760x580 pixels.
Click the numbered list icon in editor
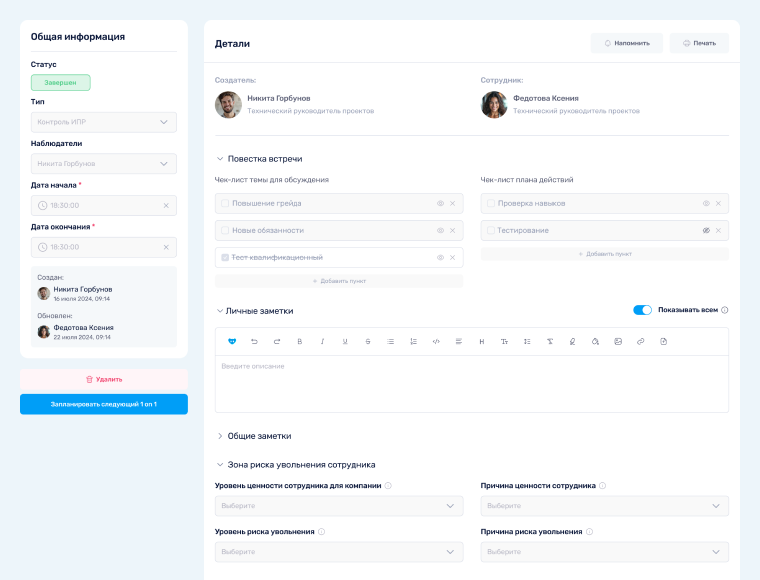point(414,341)
